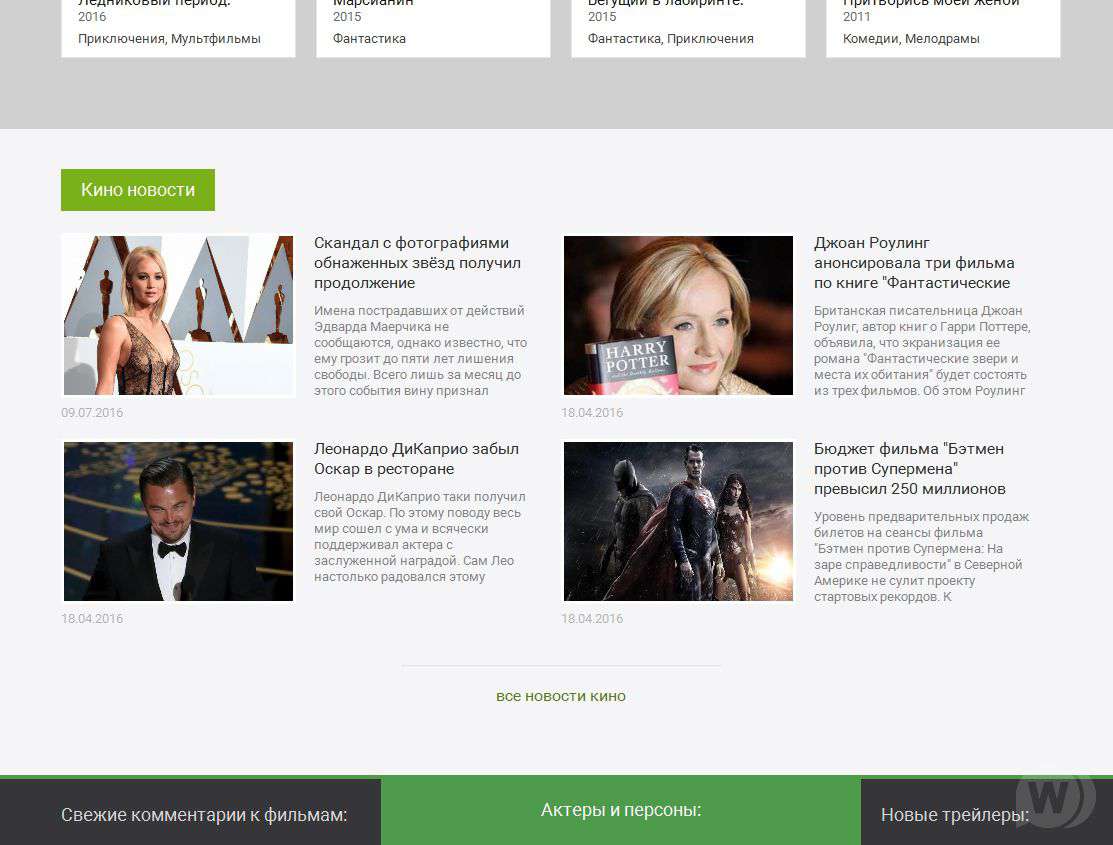This screenshot has width=1113, height=845.
Task: Click date under the DiCaprio thumbnail
Action: [92, 618]
